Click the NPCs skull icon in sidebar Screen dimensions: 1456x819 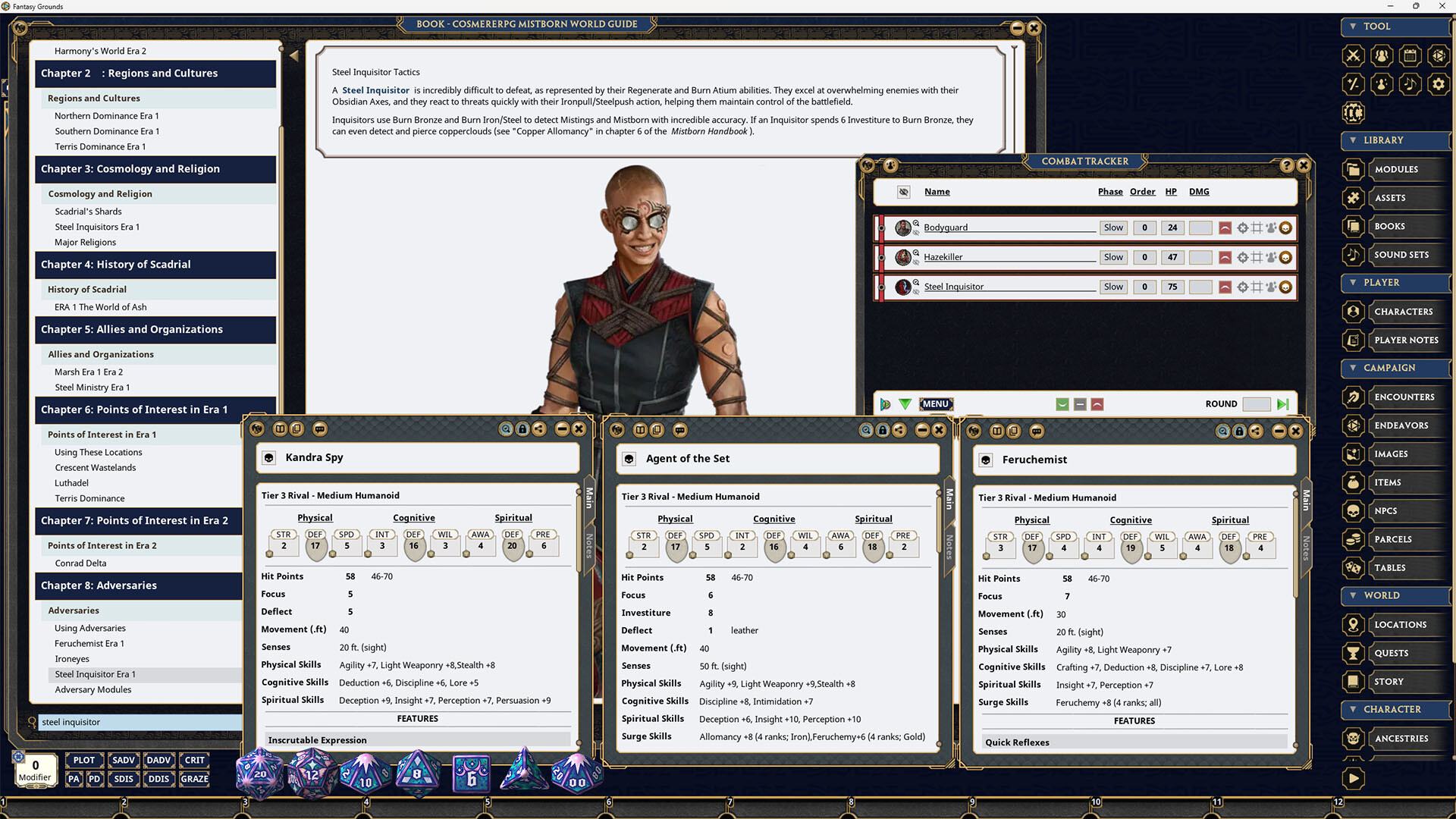(1353, 511)
